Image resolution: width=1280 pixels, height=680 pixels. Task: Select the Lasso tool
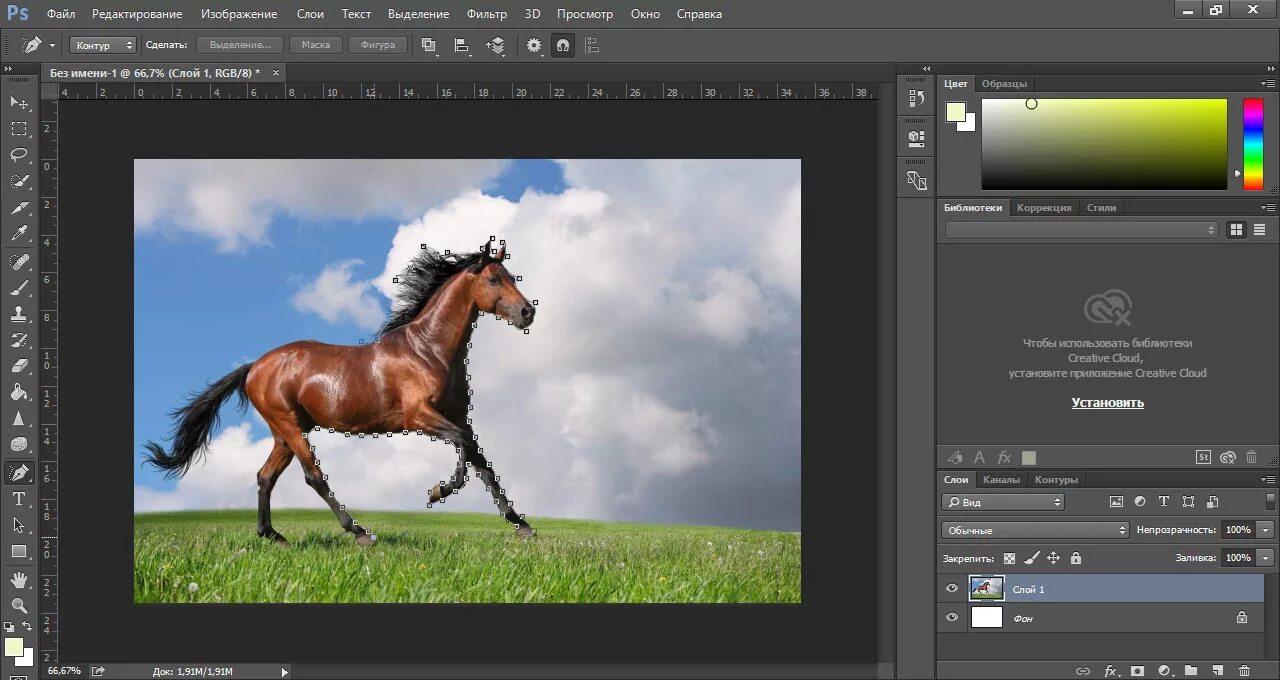pyautogui.click(x=19, y=155)
